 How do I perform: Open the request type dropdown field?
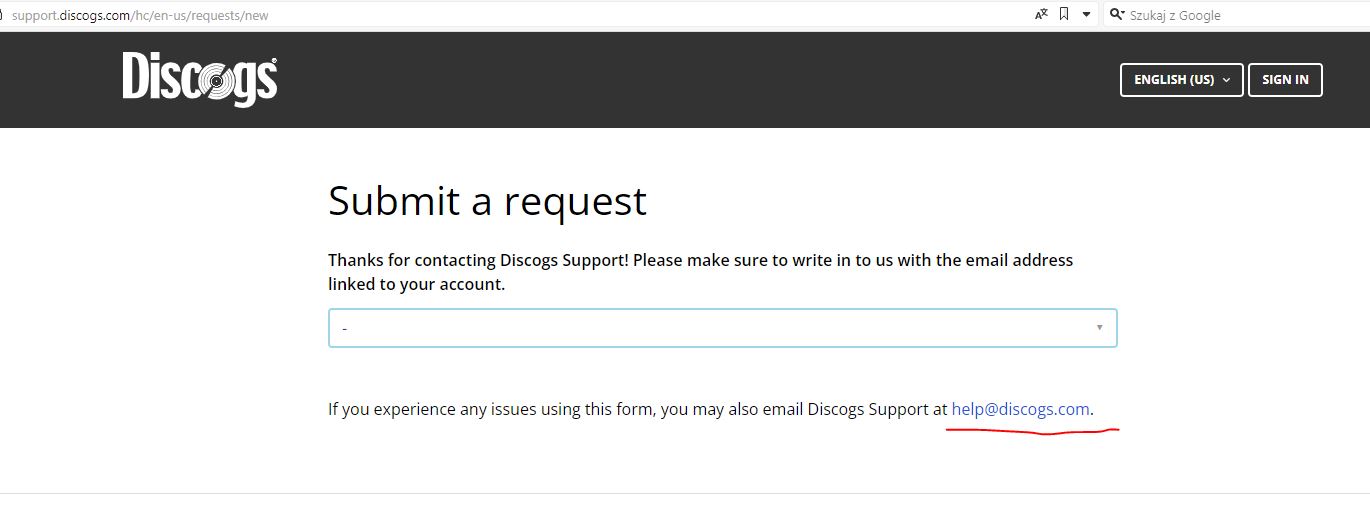click(x=722, y=328)
